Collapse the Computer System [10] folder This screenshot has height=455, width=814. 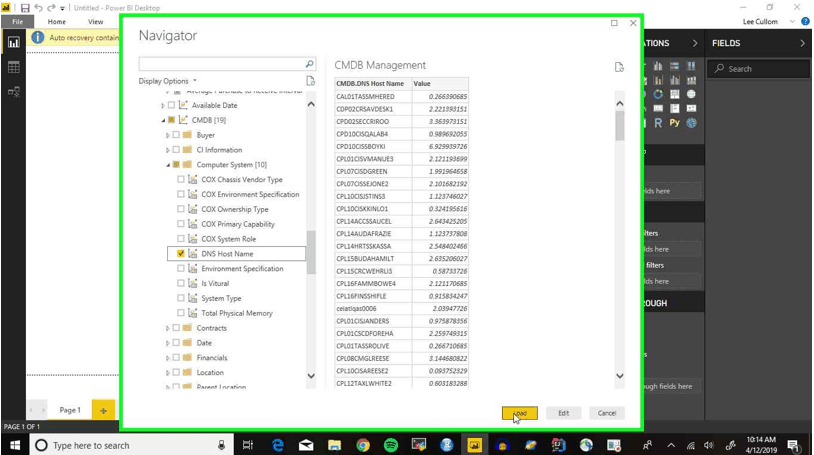tap(168, 165)
